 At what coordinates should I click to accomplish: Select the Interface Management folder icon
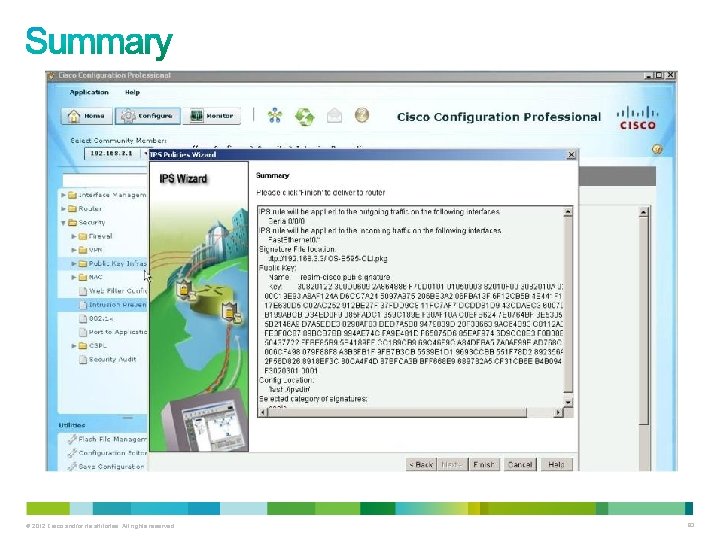coord(72,195)
